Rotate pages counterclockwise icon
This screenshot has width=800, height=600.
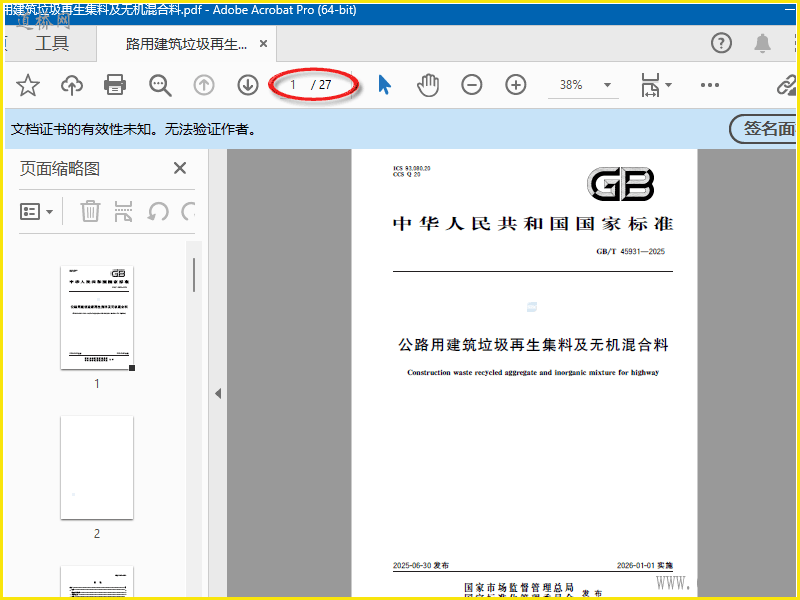click(x=158, y=211)
